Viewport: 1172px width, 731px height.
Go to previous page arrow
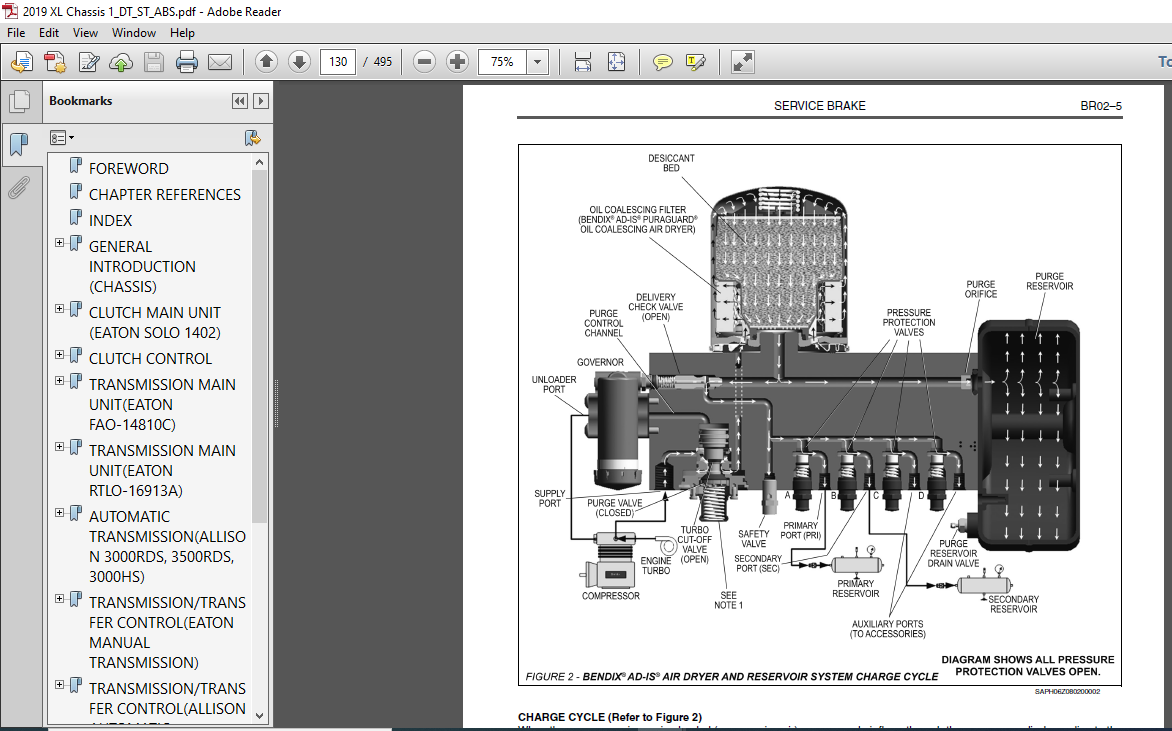pos(266,61)
